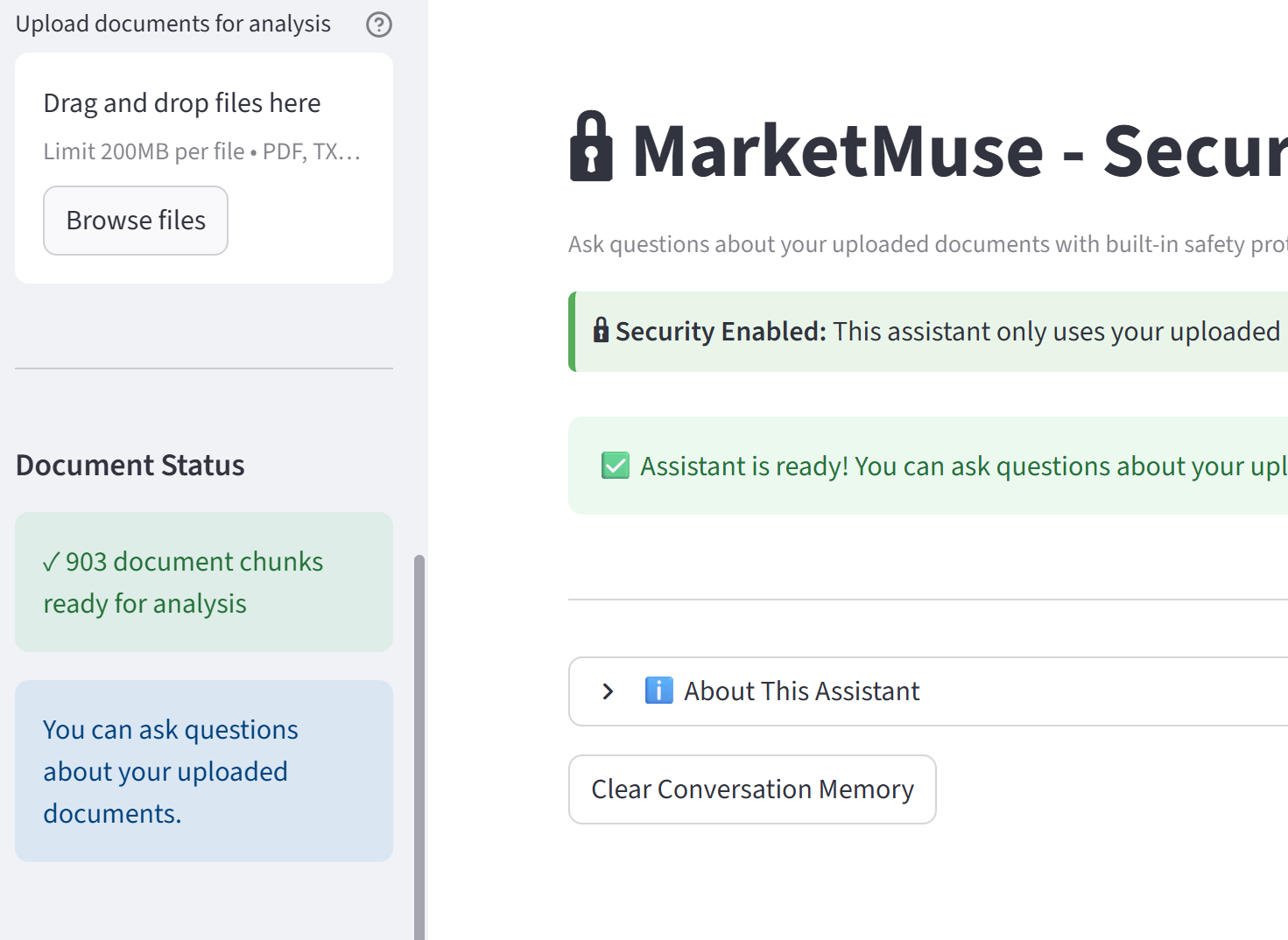Click Clear Conversation Memory button
The height and width of the screenshot is (940, 1288).
(x=752, y=789)
